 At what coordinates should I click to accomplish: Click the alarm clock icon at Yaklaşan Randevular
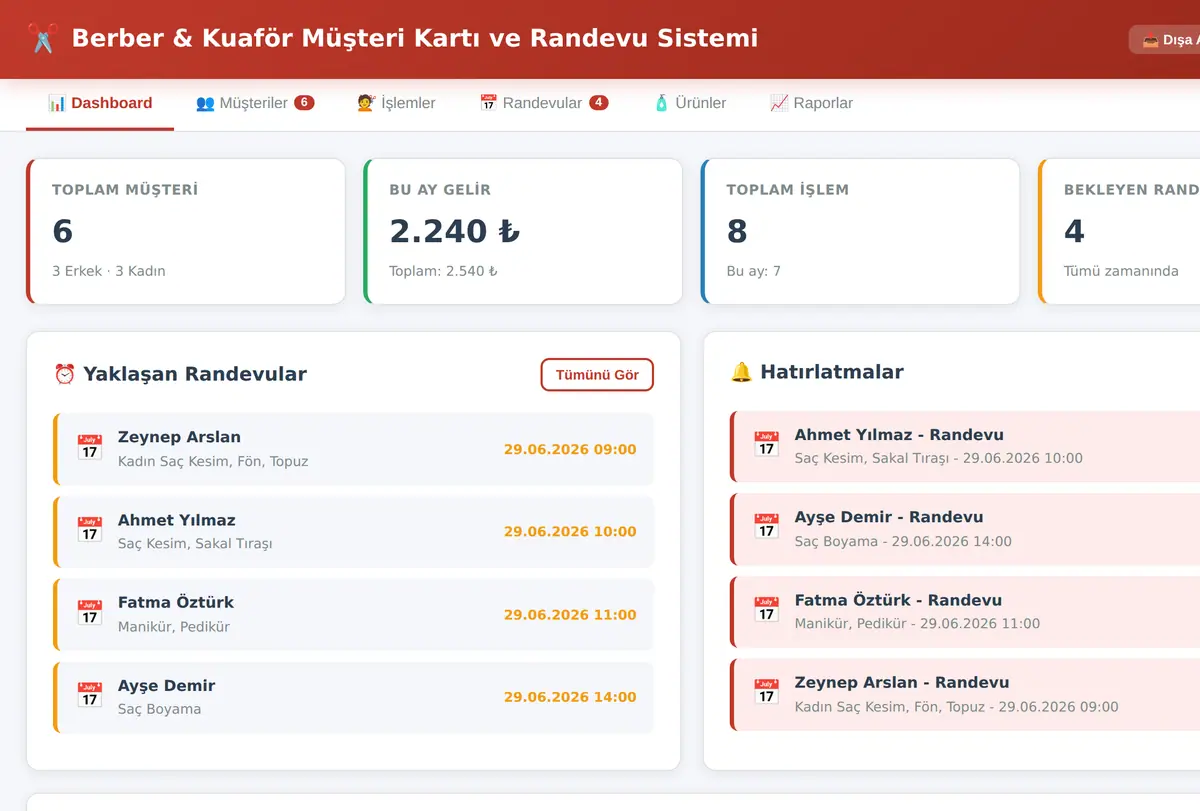(64, 374)
